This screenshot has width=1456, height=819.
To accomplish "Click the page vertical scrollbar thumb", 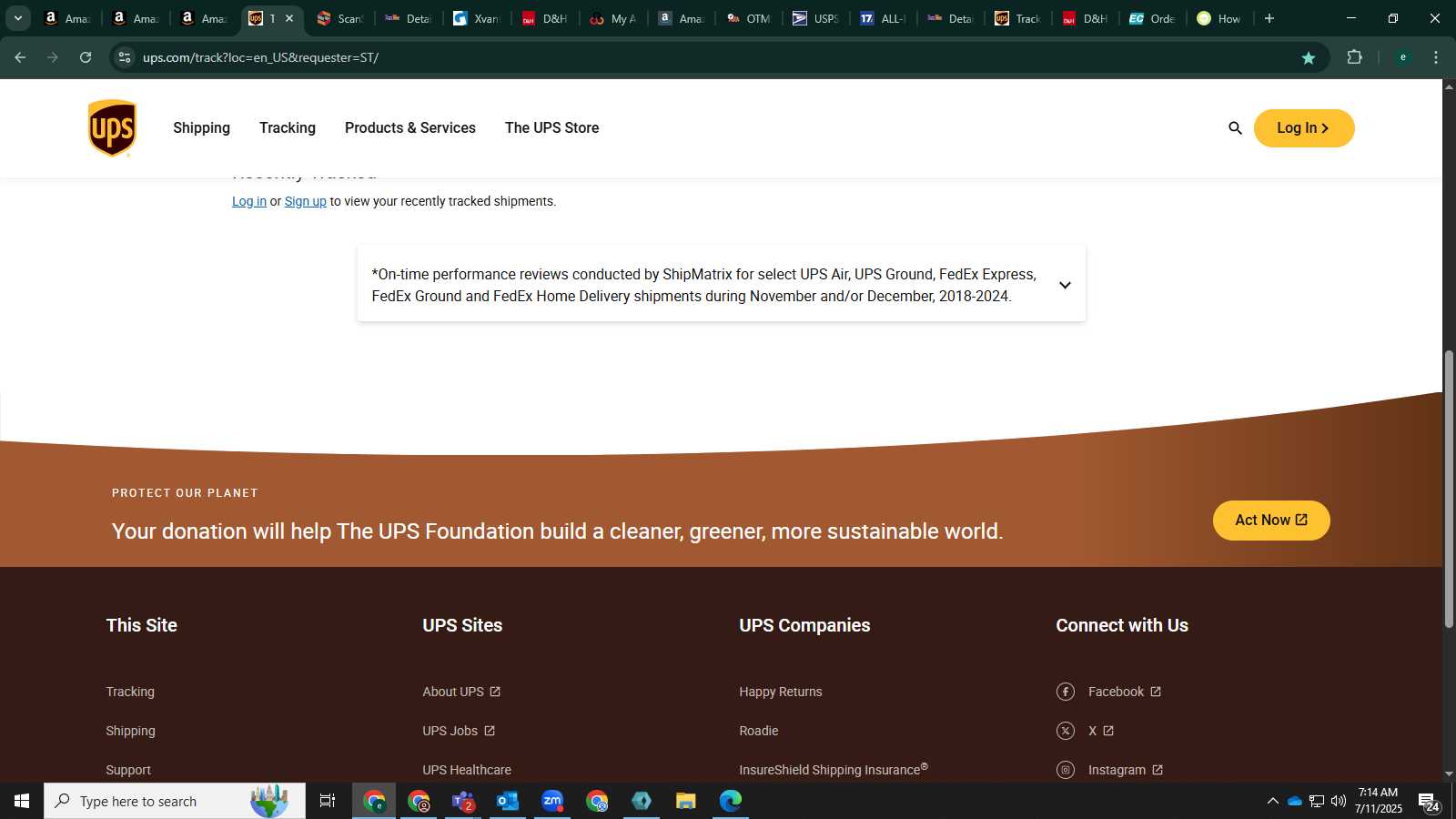I will click(1449, 489).
